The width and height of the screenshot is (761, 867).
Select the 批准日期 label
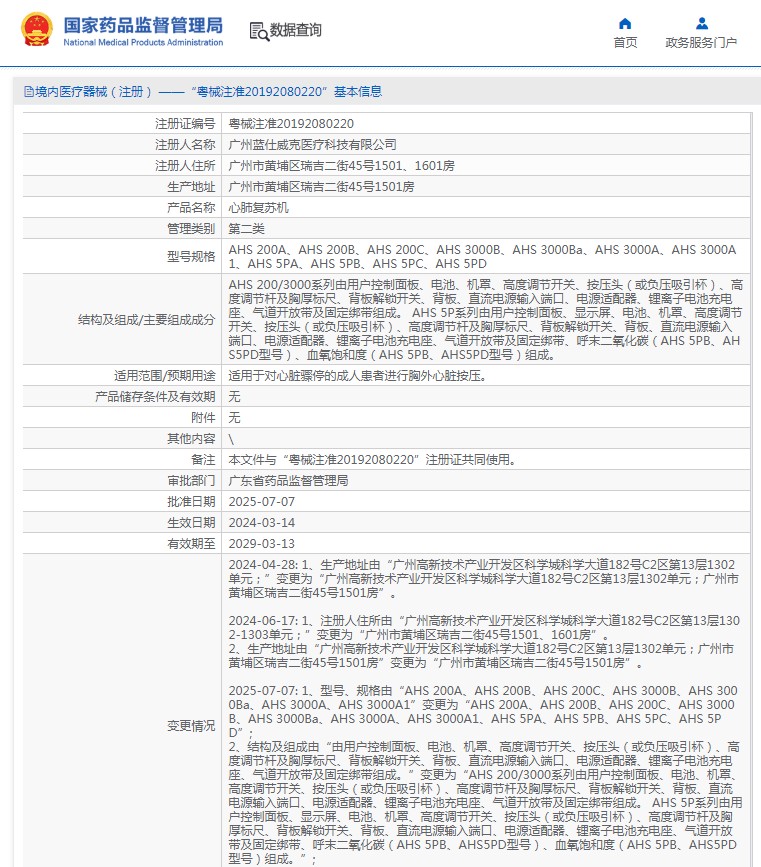pyautogui.click(x=191, y=502)
